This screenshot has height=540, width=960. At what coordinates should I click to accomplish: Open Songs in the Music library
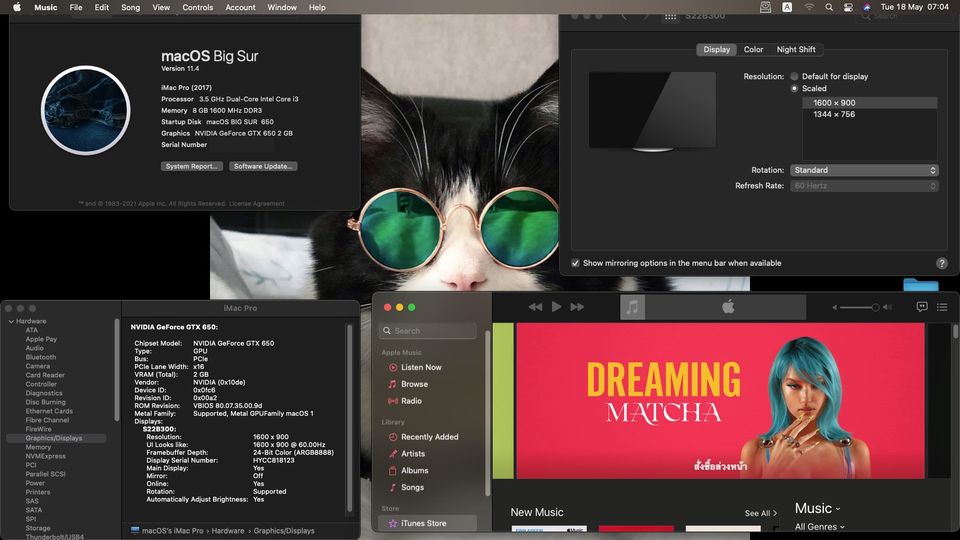(412, 487)
